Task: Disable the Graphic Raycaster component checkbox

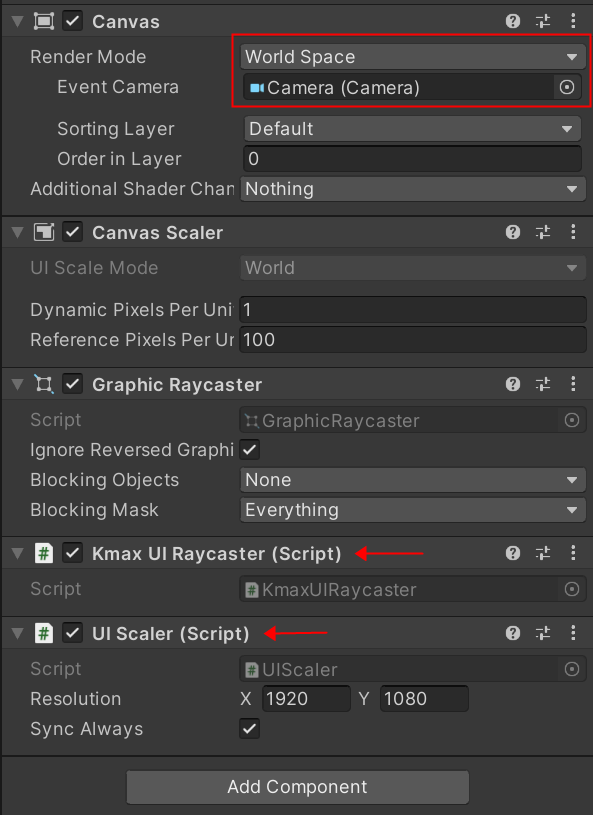Action: tap(72, 384)
